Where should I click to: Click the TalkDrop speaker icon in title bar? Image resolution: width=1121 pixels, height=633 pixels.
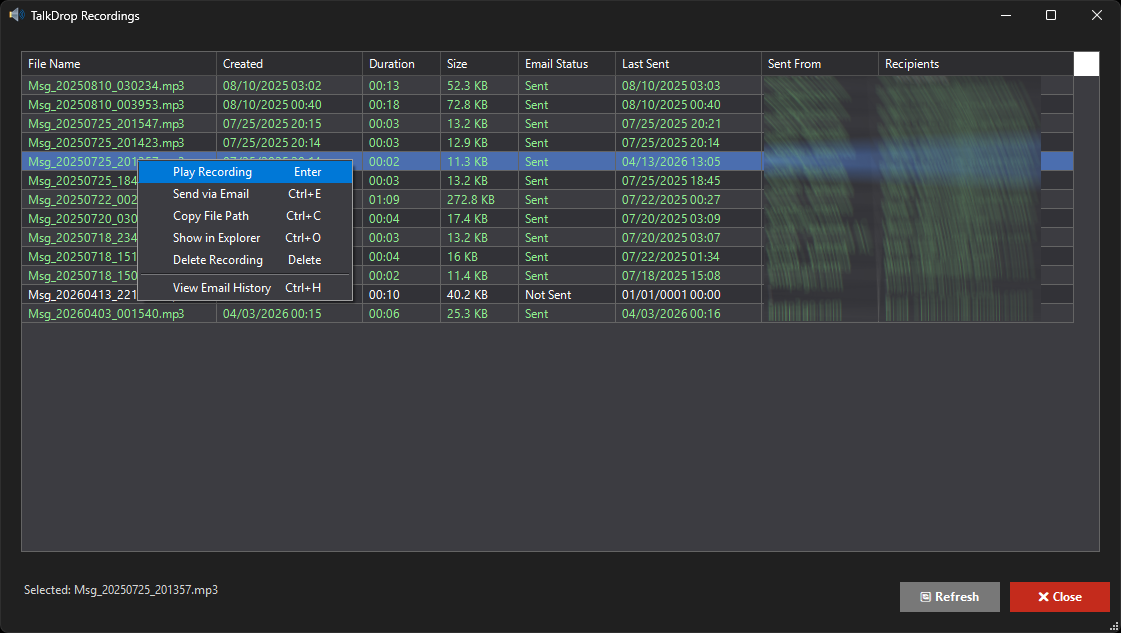click(17, 15)
